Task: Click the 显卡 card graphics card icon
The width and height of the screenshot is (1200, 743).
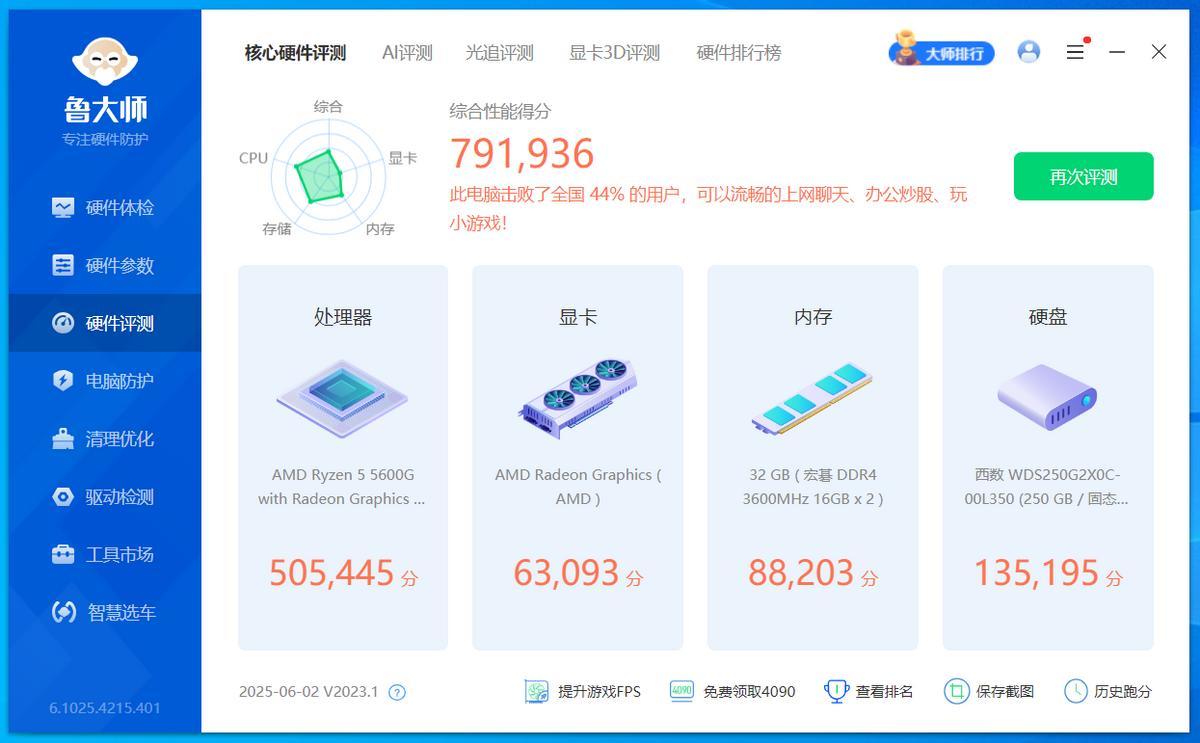Action: [577, 397]
